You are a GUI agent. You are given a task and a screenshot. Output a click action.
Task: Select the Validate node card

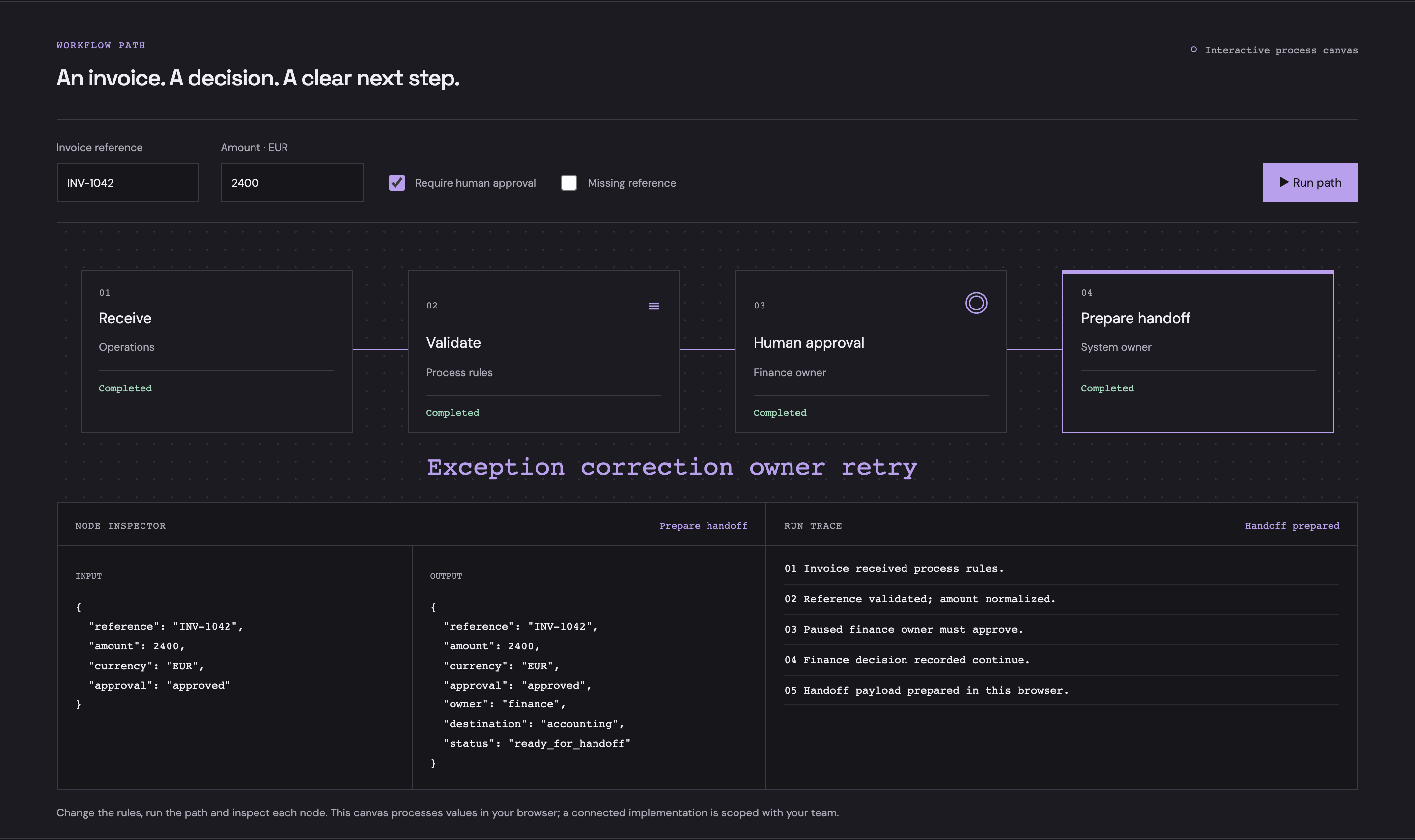click(x=543, y=352)
